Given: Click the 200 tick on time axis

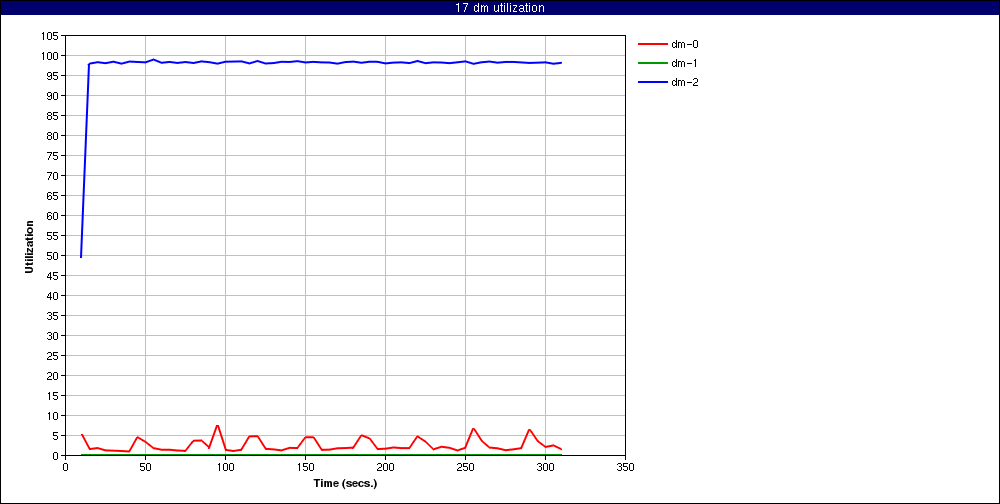Looking at the screenshot, I should point(385,467).
